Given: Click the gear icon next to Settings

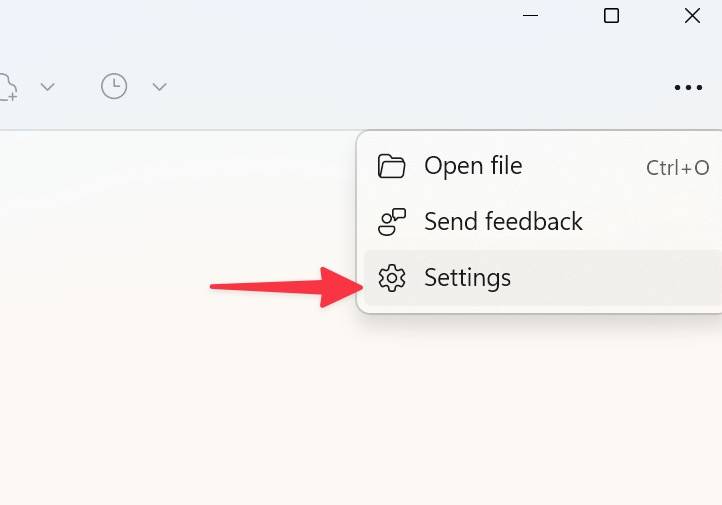Looking at the screenshot, I should tap(391, 278).
